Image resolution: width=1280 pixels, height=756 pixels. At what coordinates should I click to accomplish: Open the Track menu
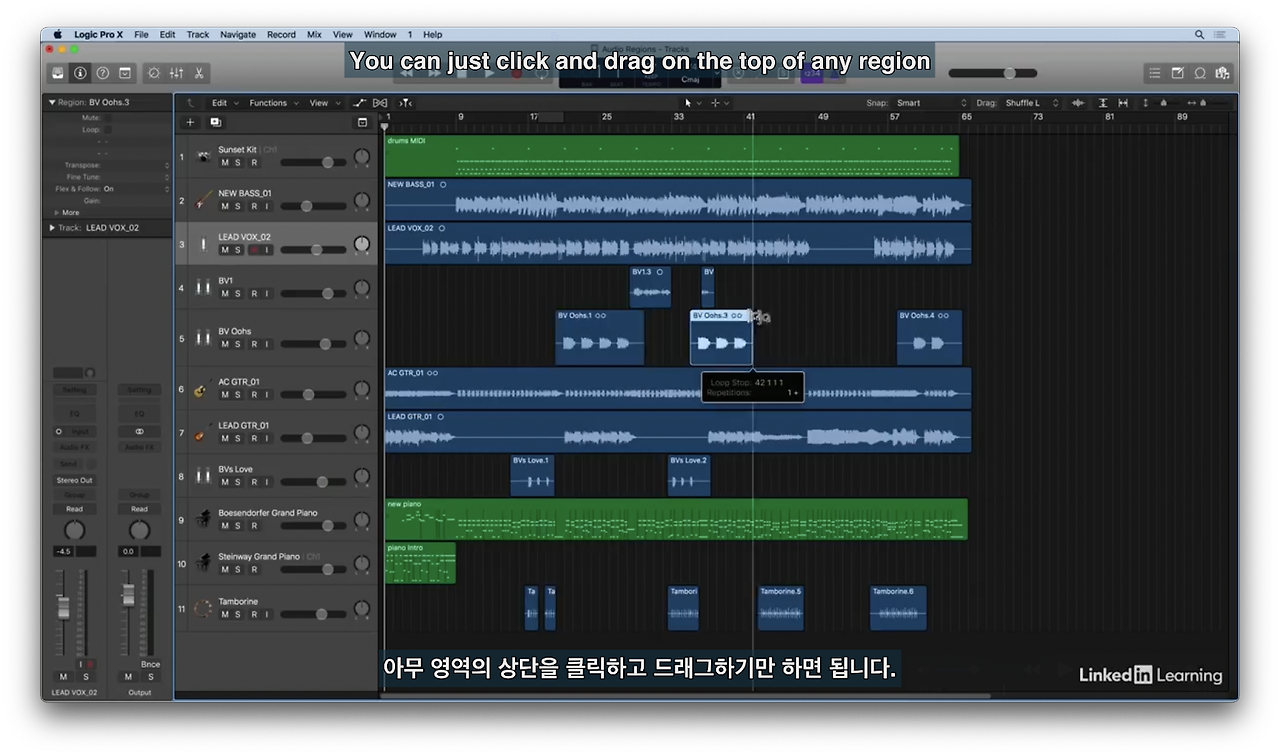198,34
